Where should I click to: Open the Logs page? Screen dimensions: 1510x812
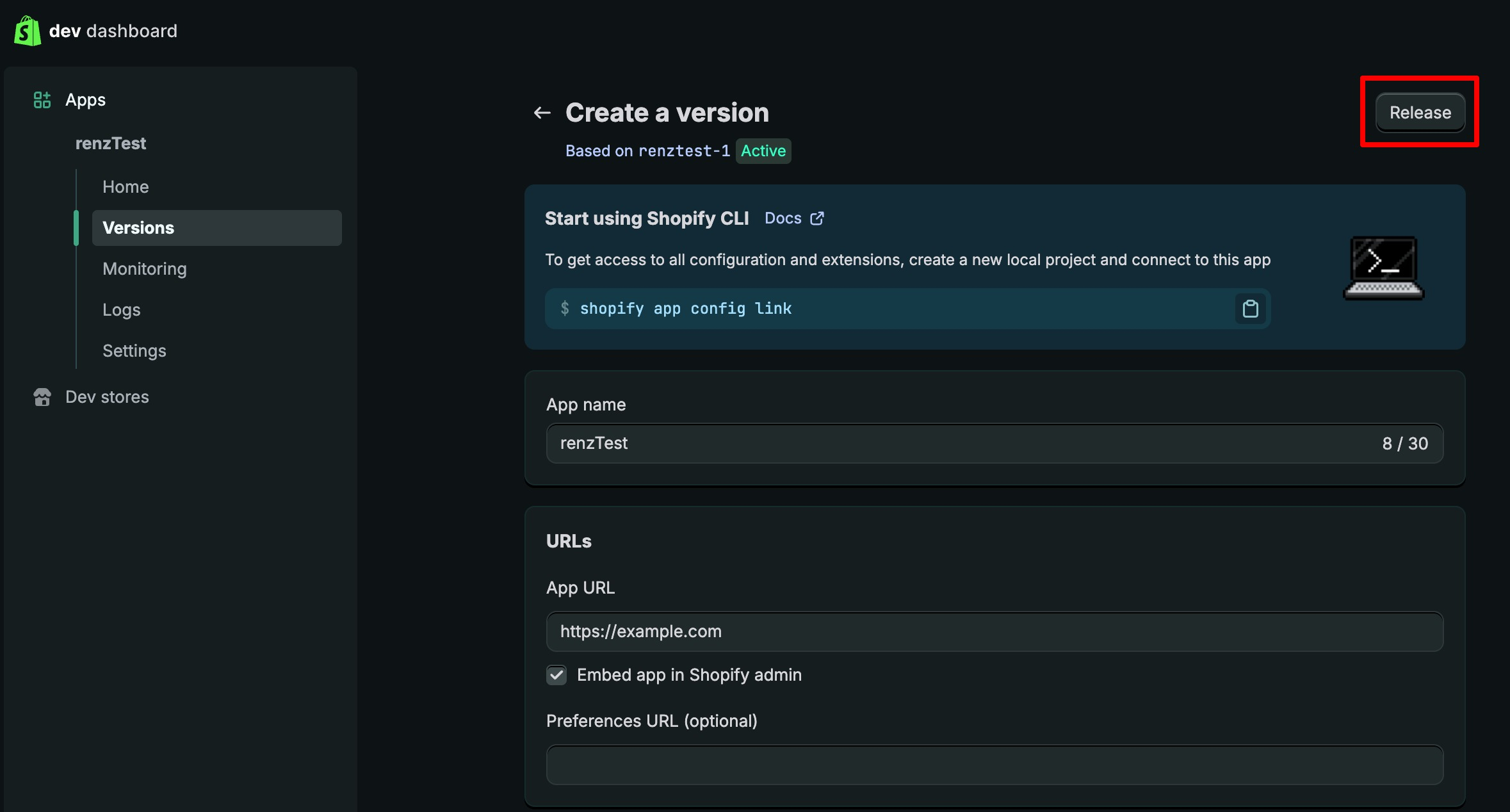(x=122, y=310)
